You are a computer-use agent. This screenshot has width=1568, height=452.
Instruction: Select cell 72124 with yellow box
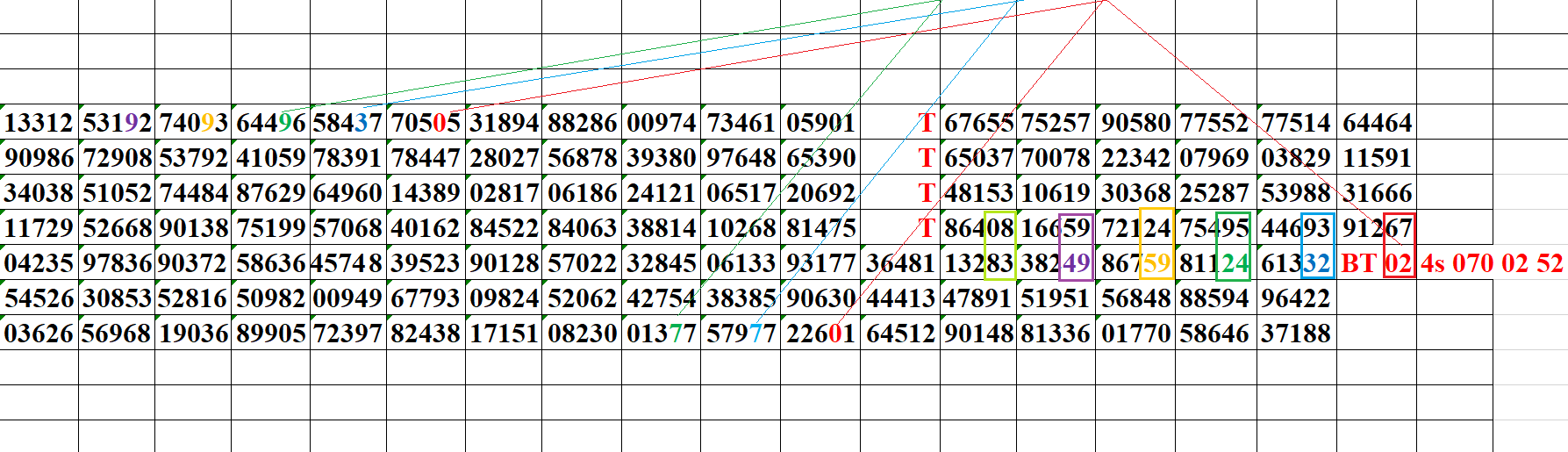[x=1135, y=228]
